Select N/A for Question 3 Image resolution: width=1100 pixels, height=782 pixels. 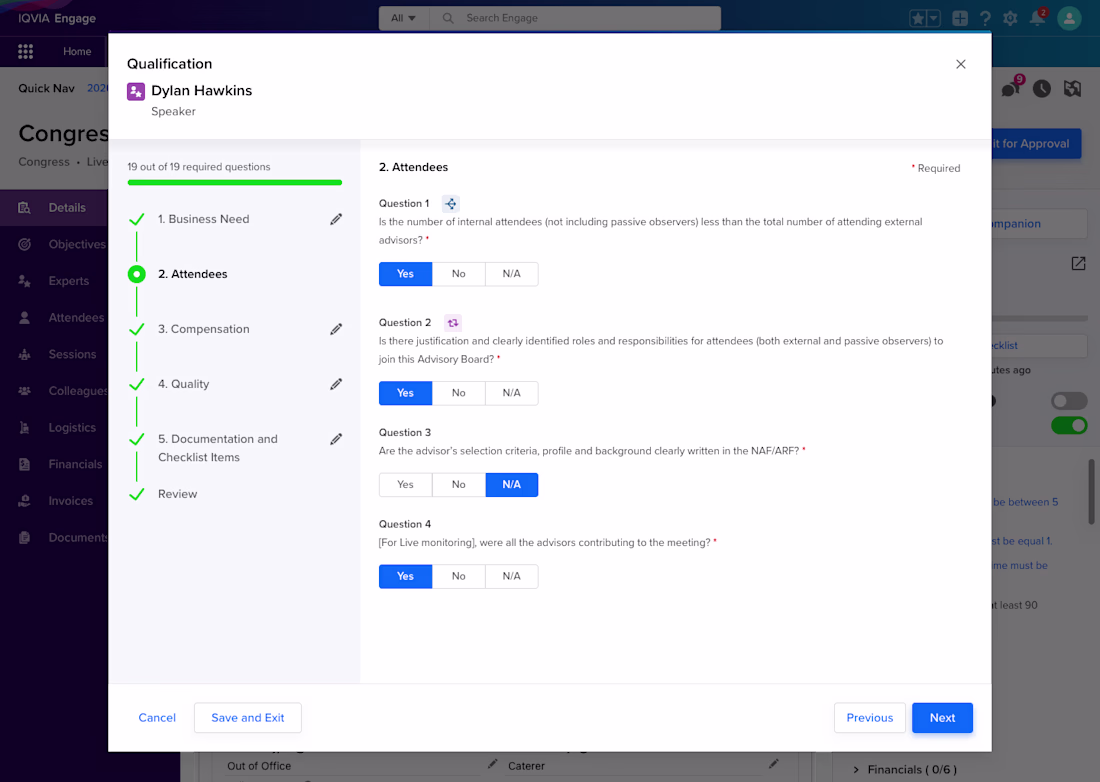coord(511,485)
